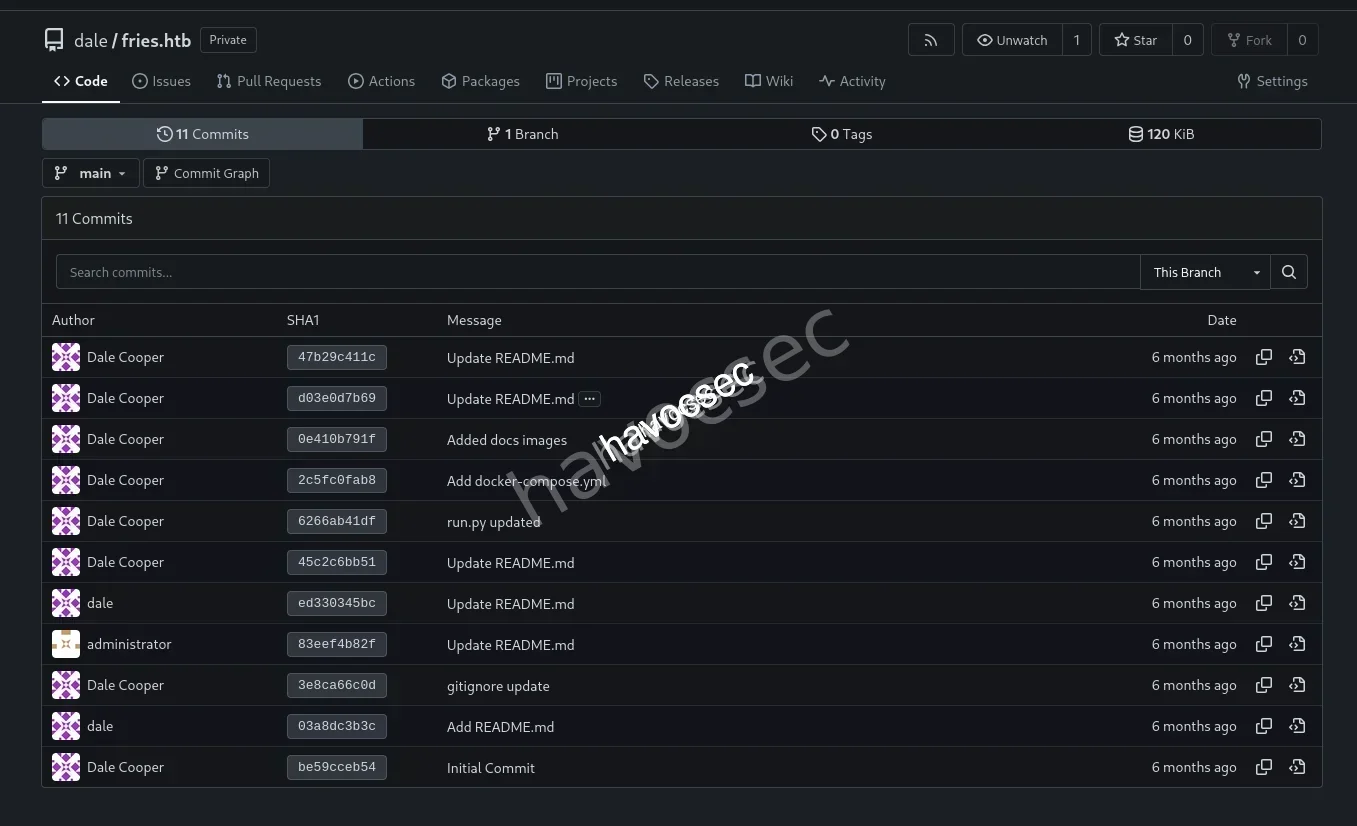
Task: Open the Pull Requests tab
Action: coord(269,81)
